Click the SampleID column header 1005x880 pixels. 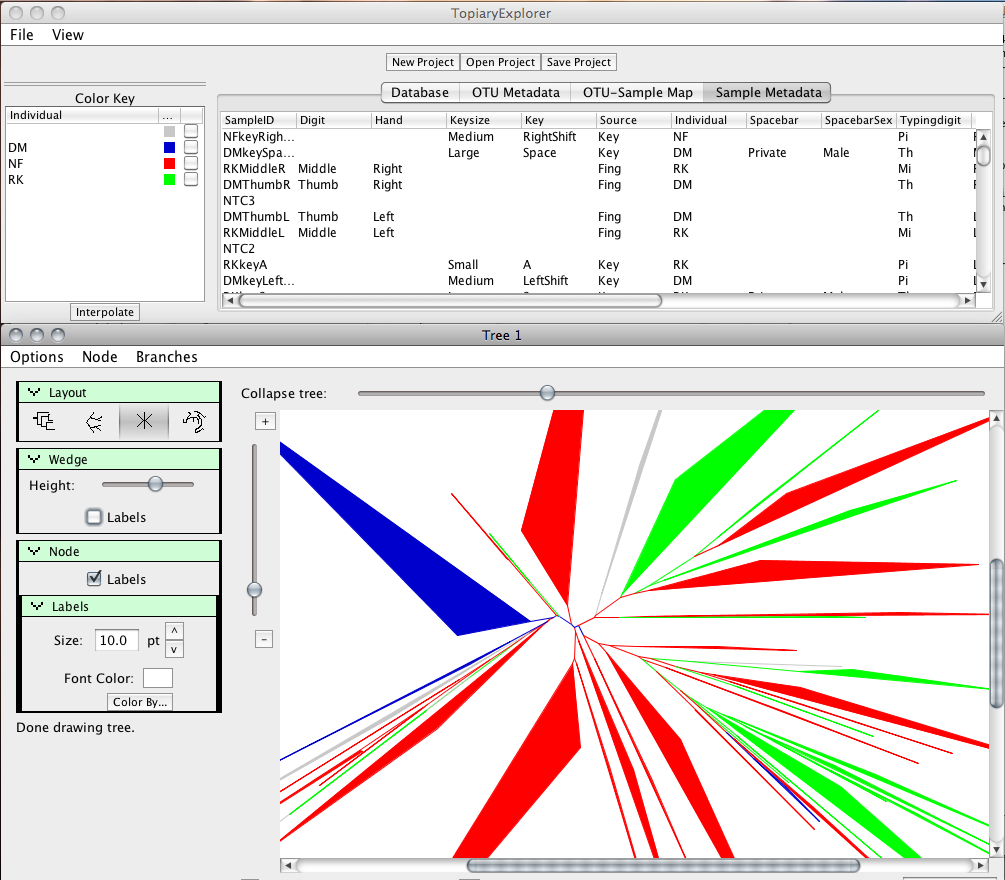(x=259, y=120)
